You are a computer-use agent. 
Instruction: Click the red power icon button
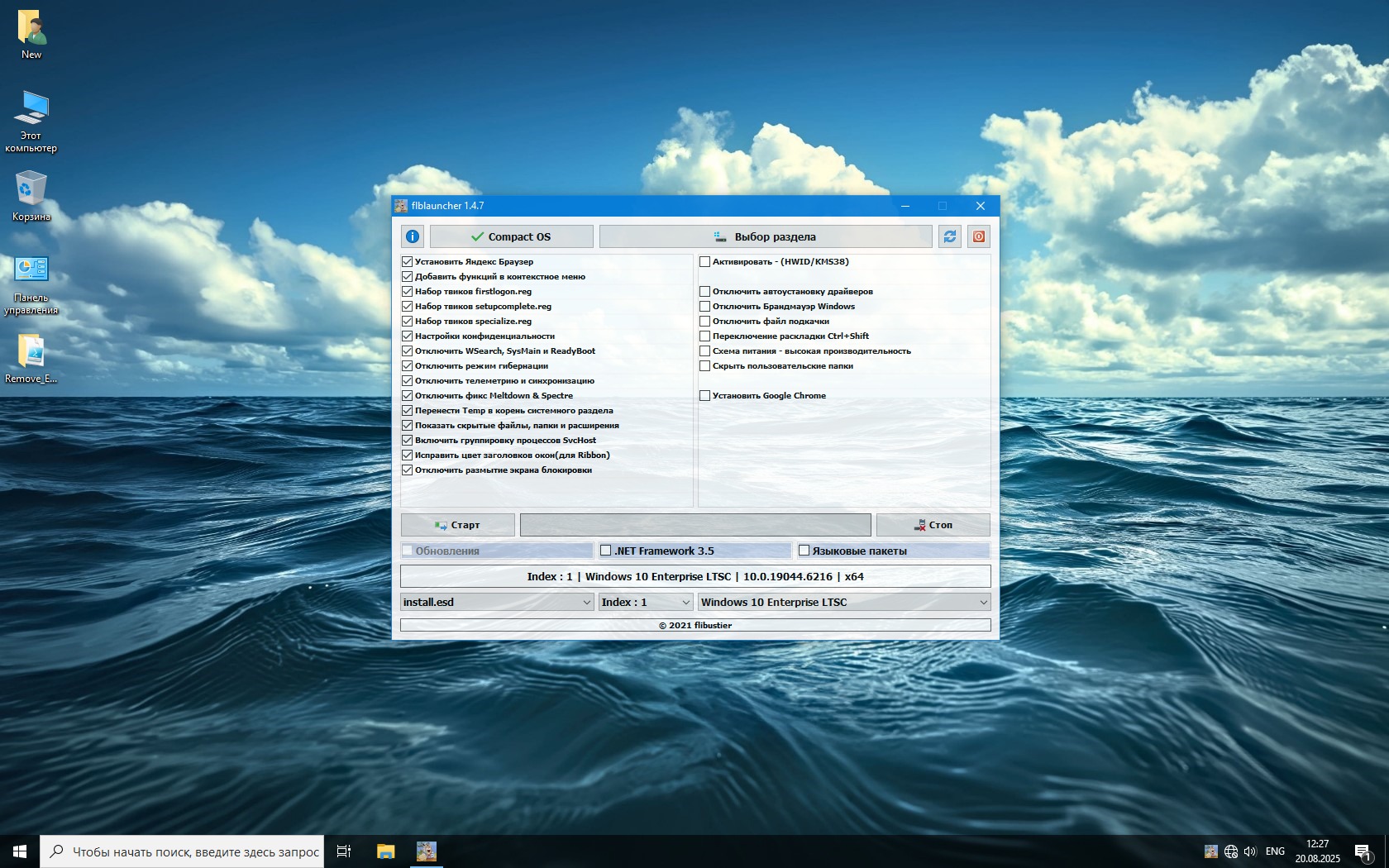978,236
